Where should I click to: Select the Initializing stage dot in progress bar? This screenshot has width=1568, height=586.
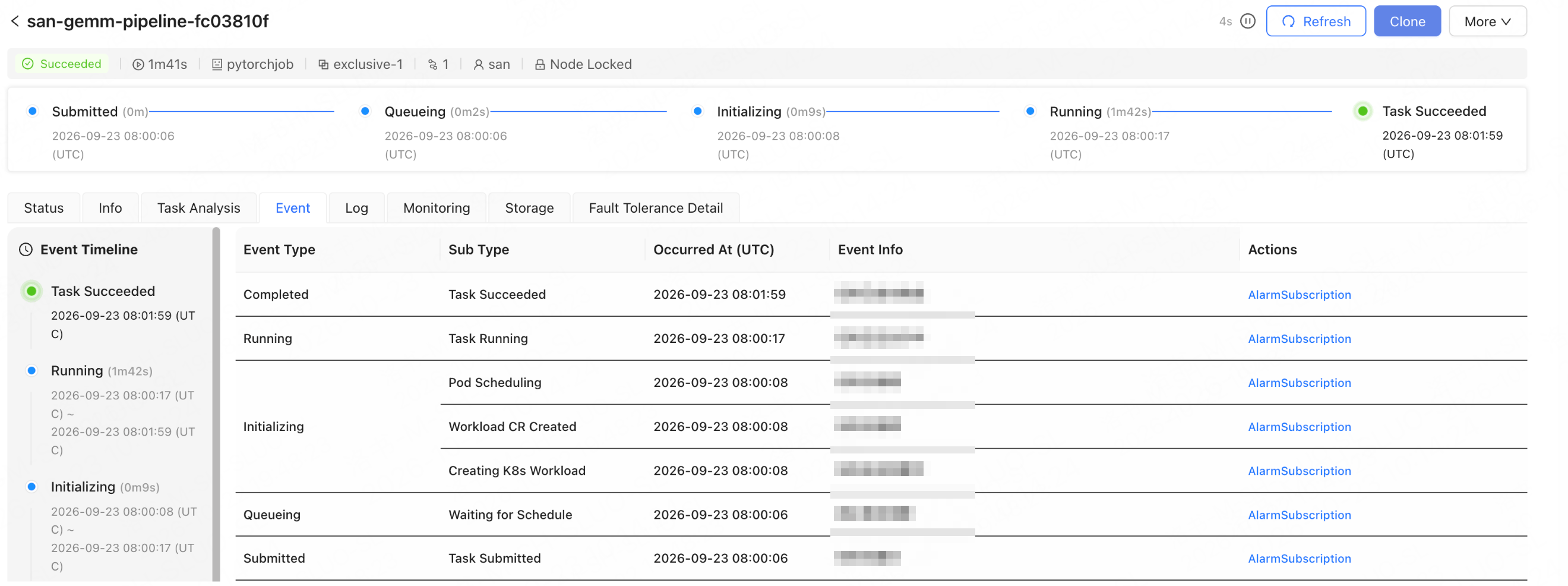pos(697,112)
